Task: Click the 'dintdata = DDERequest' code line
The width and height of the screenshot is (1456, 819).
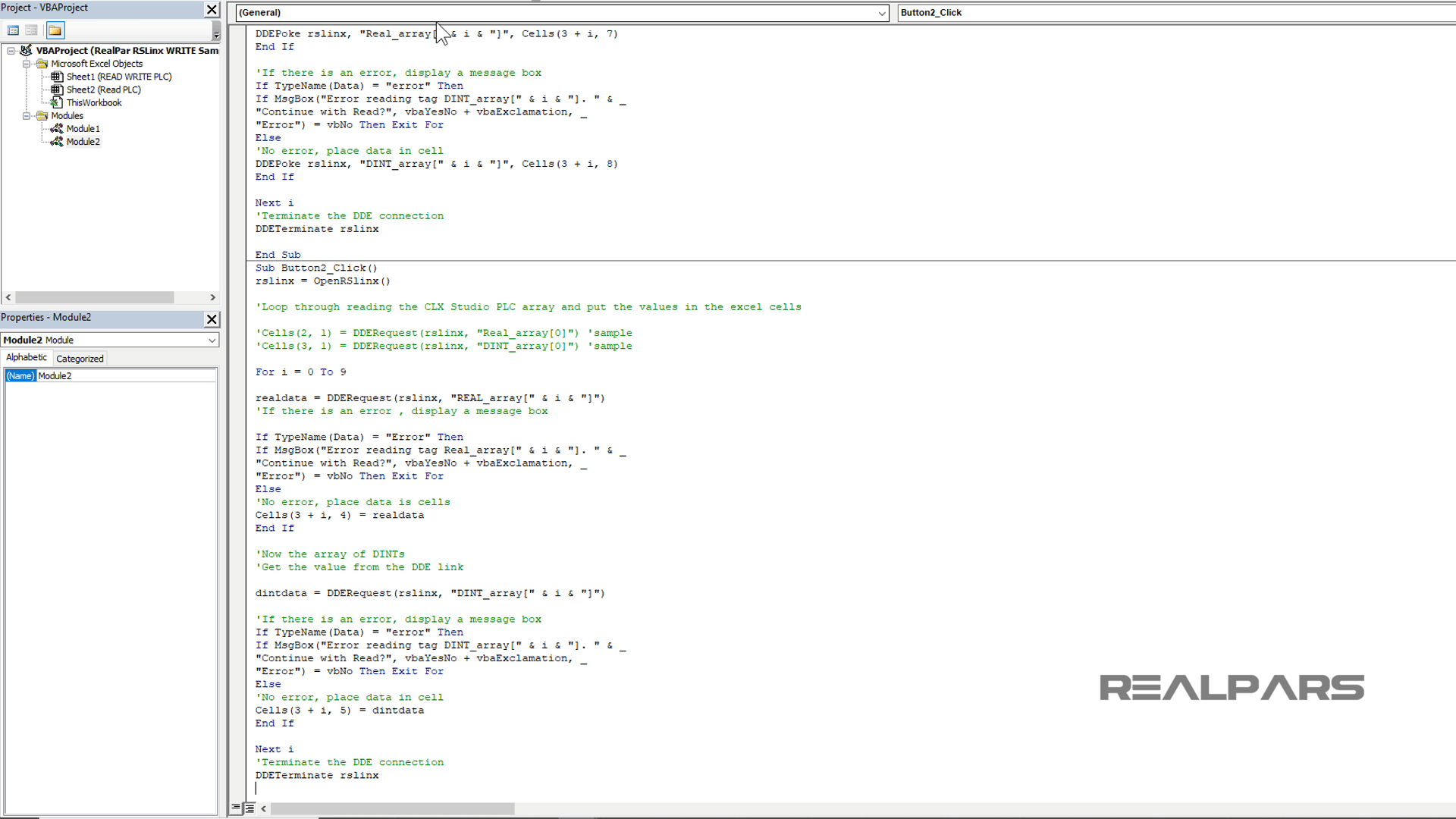Action: click(430, 594)
